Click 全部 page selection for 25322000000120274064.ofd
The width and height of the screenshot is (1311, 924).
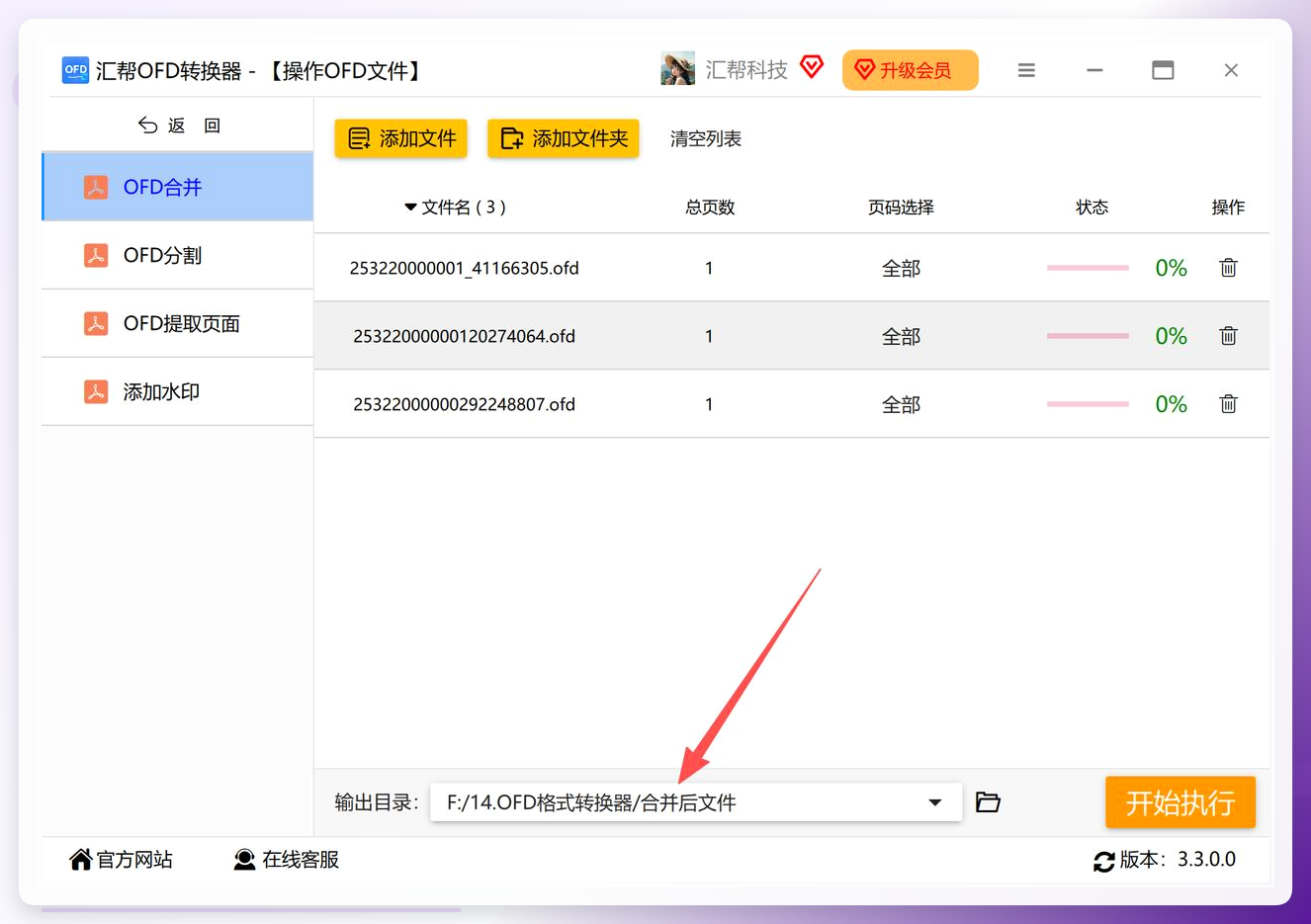901,336
